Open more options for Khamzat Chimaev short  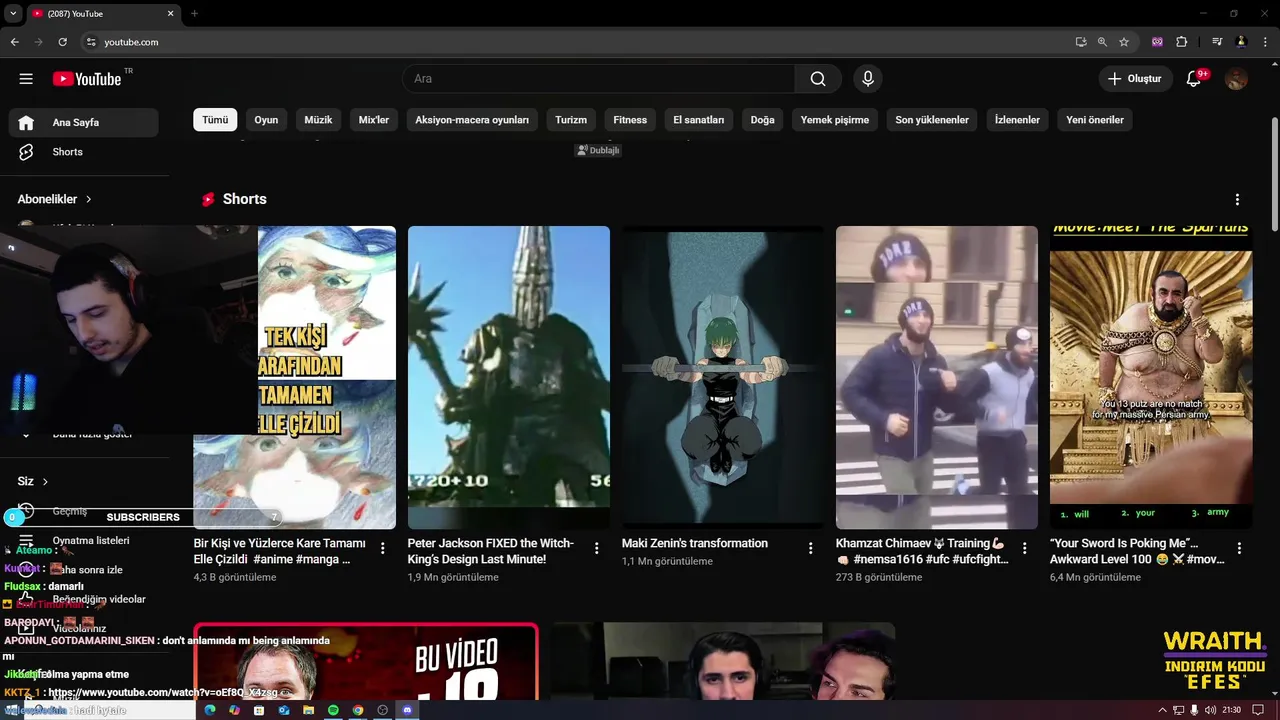(1025, 548)
